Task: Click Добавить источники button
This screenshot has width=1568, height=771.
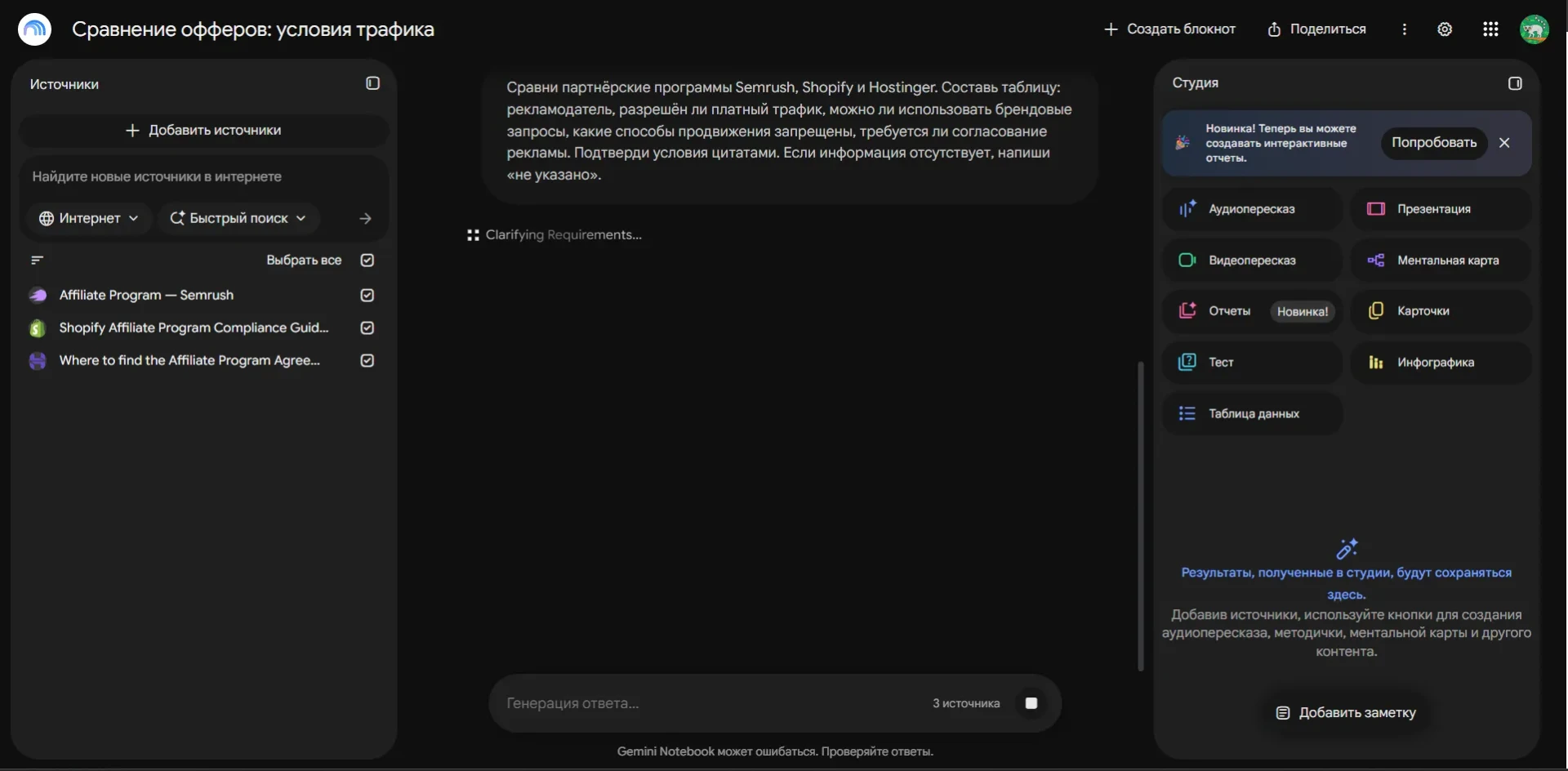Action: pos(203,131)
